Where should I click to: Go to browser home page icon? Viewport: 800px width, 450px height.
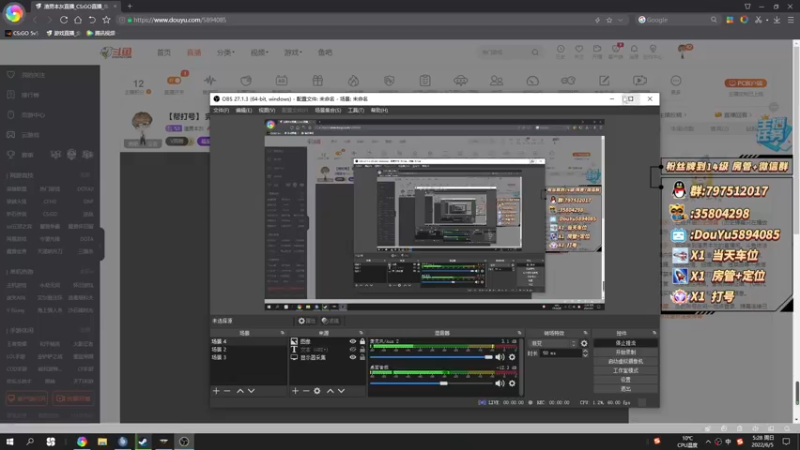coord(78,20)
